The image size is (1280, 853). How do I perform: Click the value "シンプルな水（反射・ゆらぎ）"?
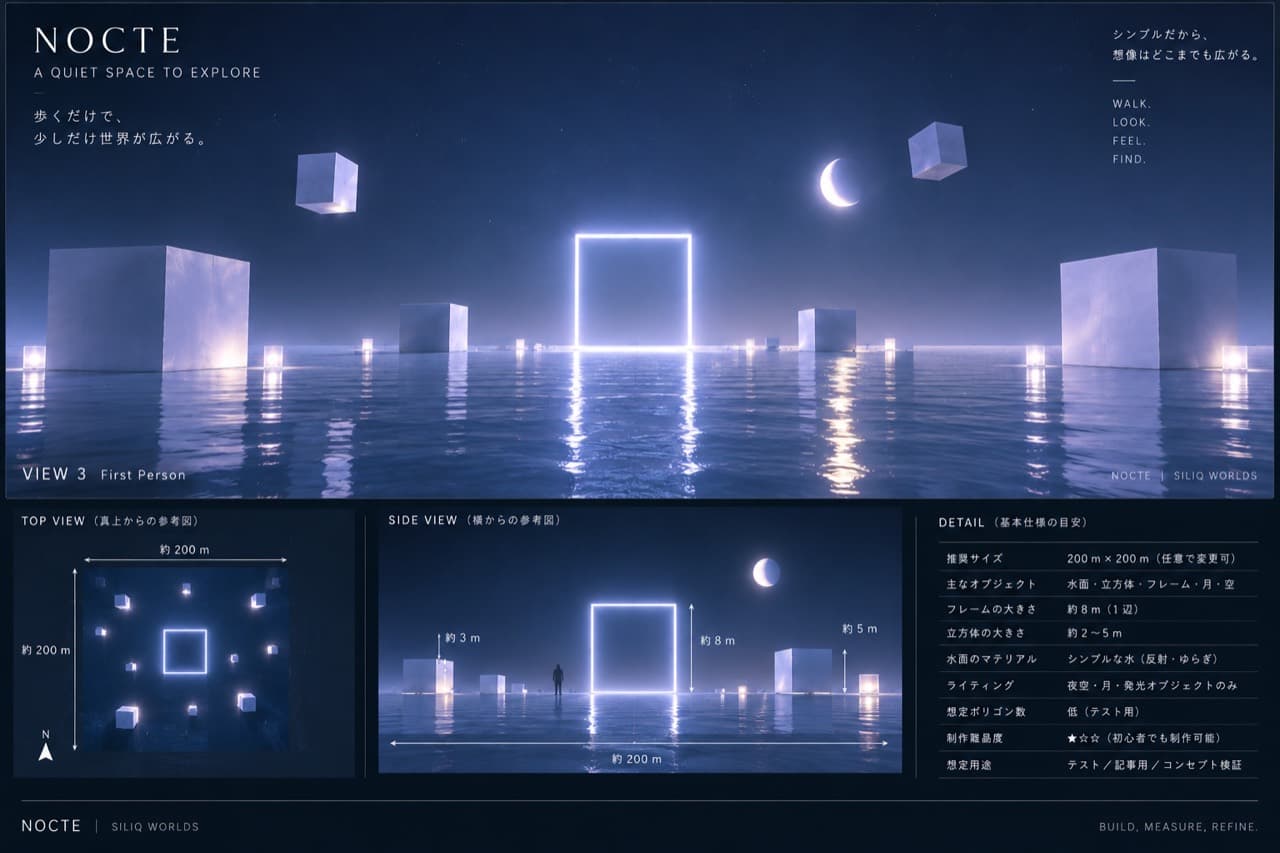(1143, 660)
